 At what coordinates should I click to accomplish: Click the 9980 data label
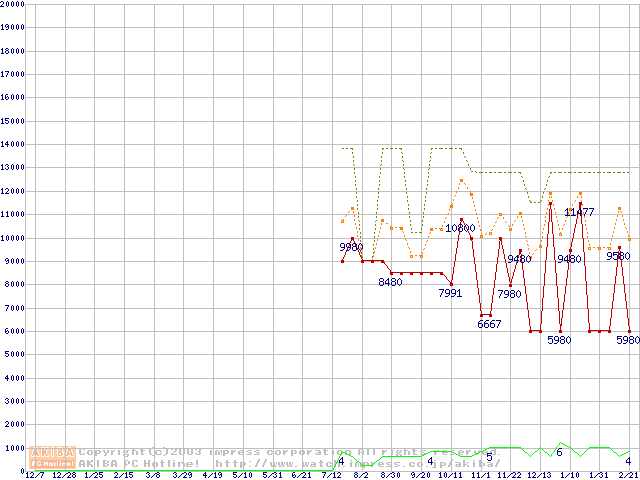(351, 247)
